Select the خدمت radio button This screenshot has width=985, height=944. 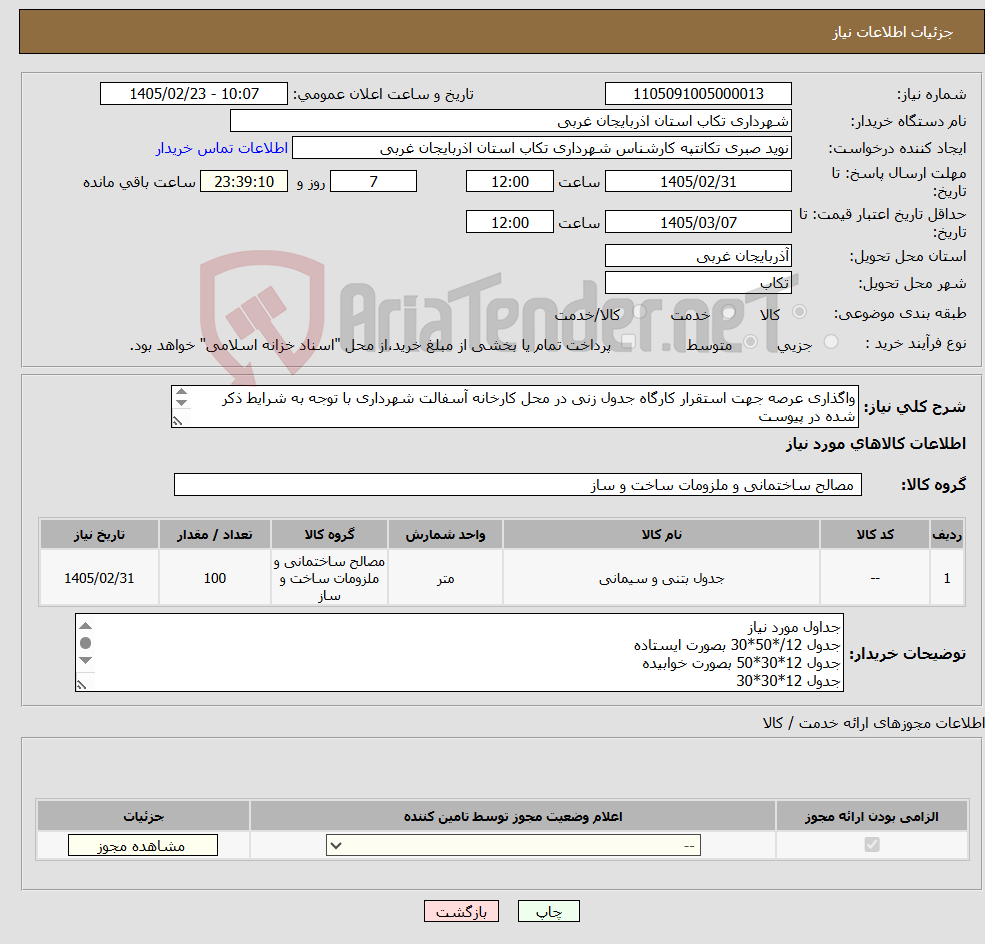point(729,312)
